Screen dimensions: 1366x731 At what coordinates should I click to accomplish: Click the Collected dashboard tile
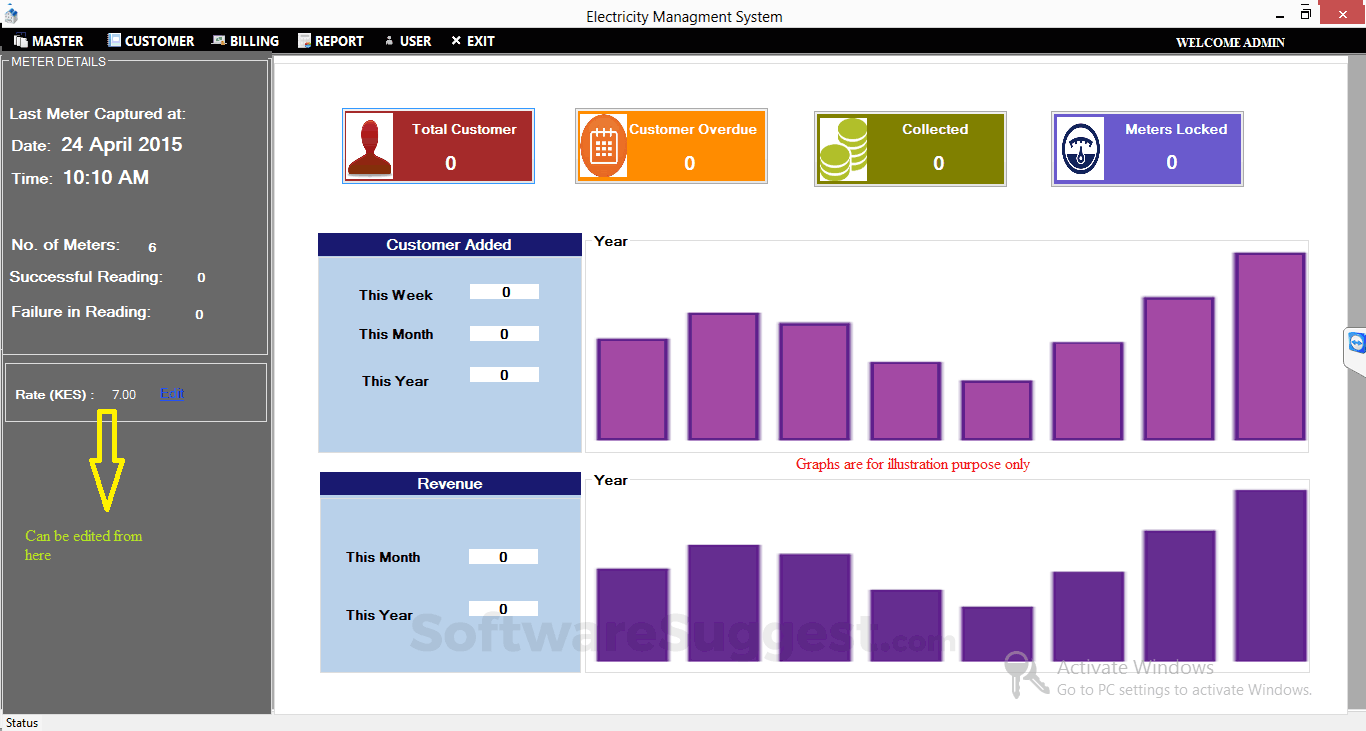pyautogui.click(x=909, y=146)
